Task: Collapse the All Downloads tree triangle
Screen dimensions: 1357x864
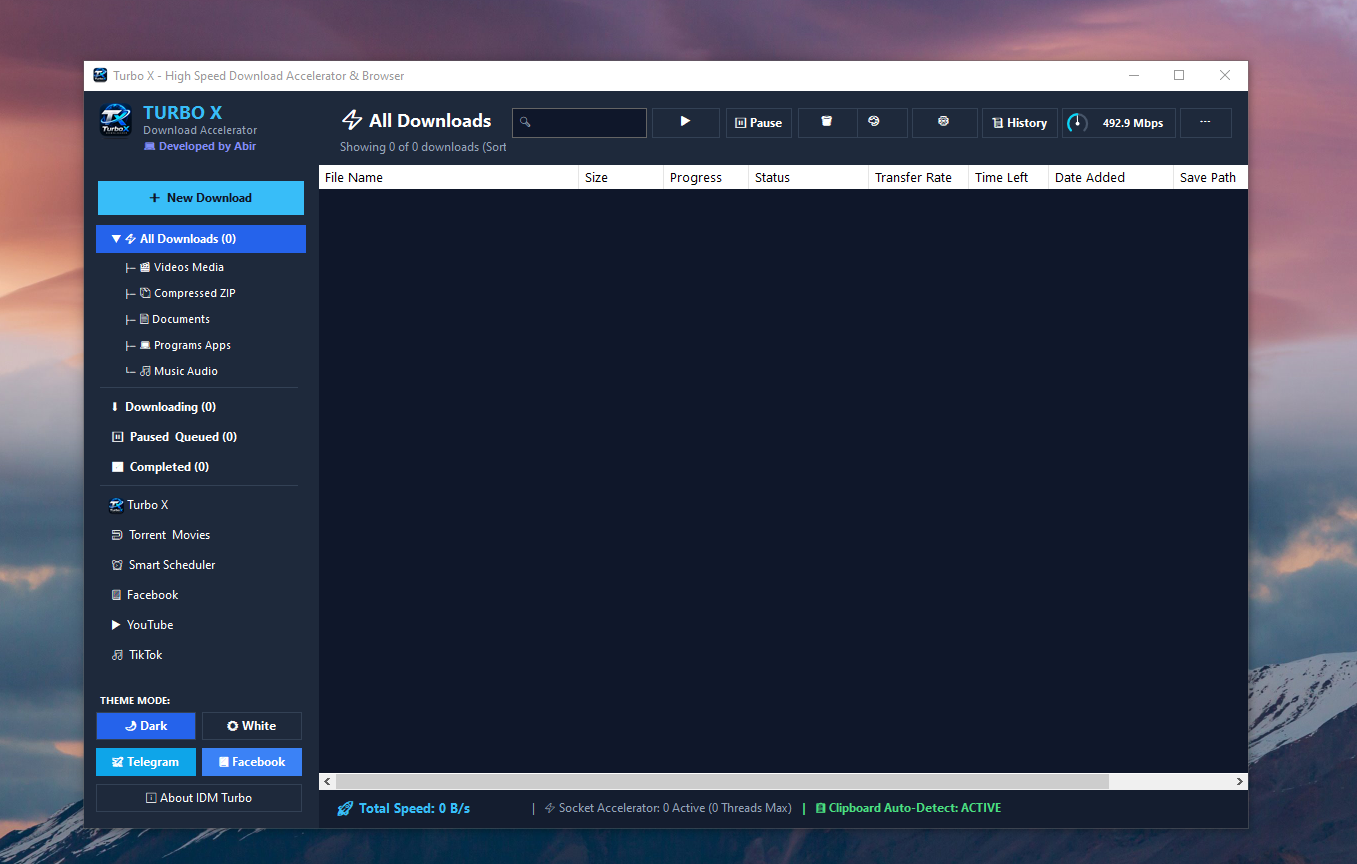Action: pos(116,239)
